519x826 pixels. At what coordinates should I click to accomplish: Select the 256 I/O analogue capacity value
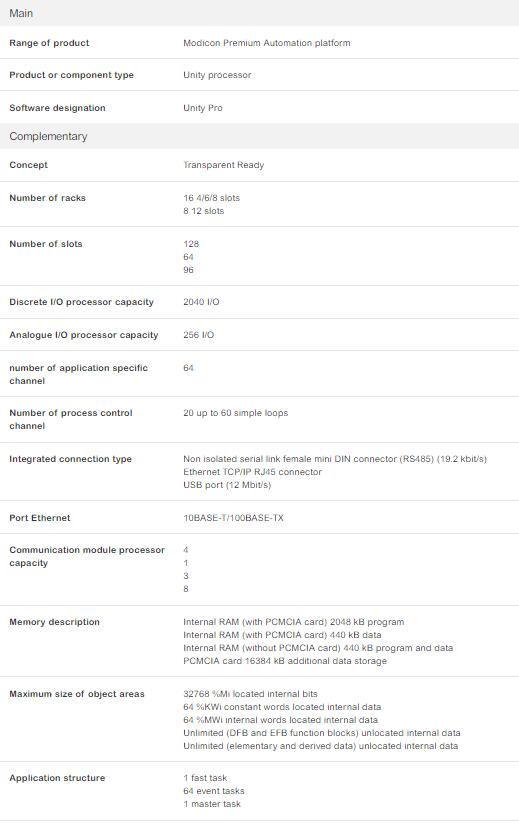(199, 335)
